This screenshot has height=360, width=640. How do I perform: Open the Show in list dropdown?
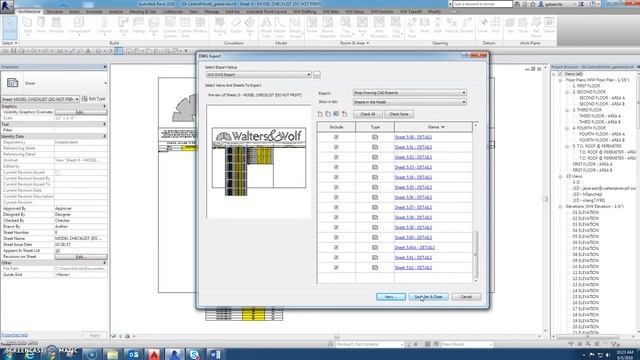pos(409,102)
